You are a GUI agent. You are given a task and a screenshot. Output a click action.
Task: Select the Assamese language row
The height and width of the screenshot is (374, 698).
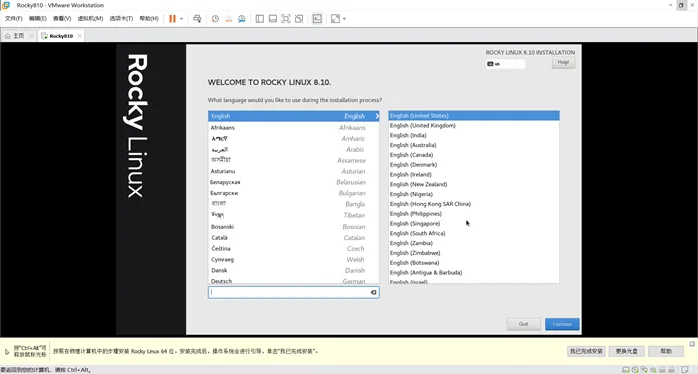[x=294, y=160]
